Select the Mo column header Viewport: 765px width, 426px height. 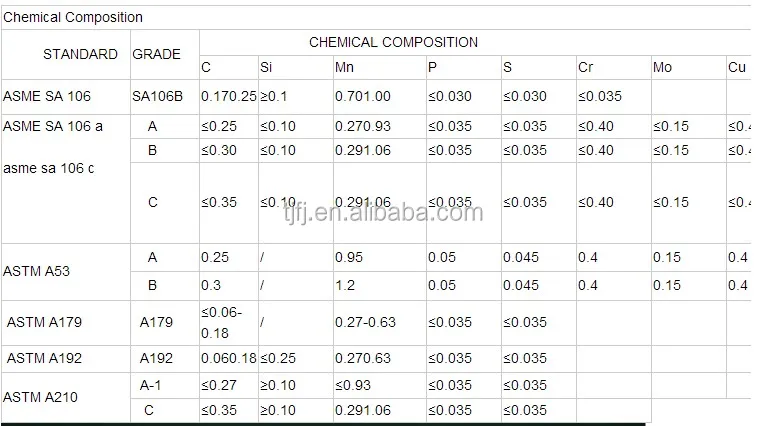tap(662, 68)
